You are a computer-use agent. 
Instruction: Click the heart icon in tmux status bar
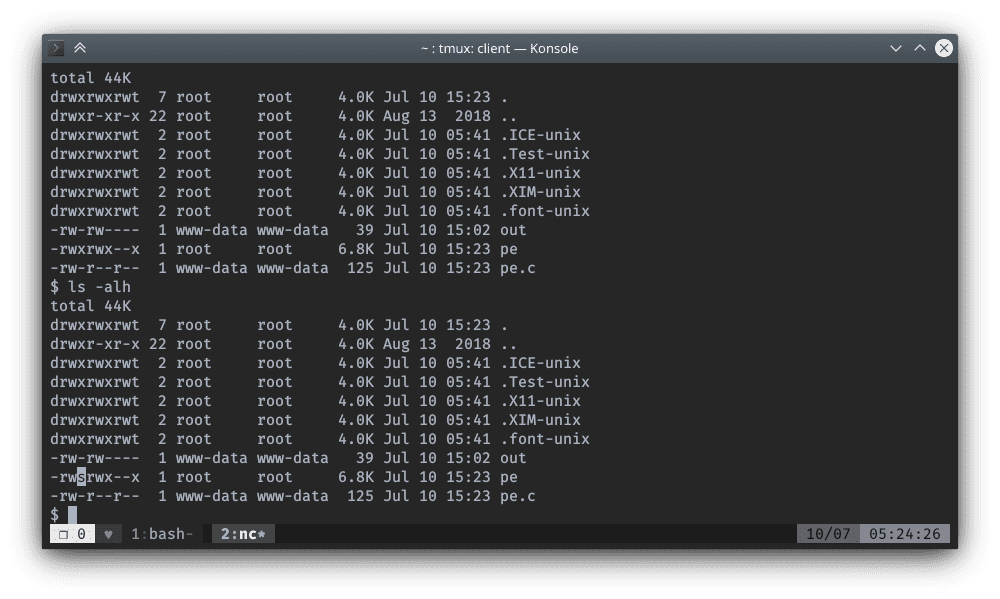108,534
